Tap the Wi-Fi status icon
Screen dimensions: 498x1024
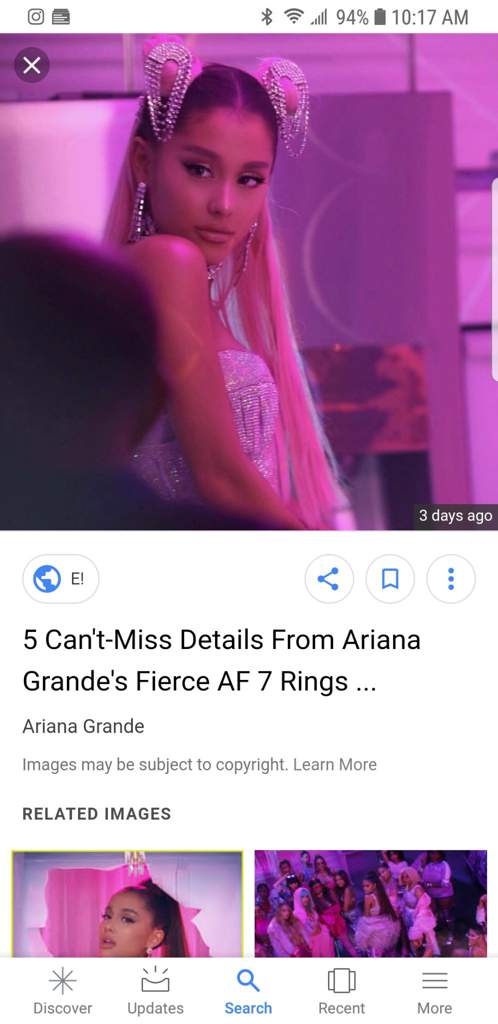(x=293, y=17)
